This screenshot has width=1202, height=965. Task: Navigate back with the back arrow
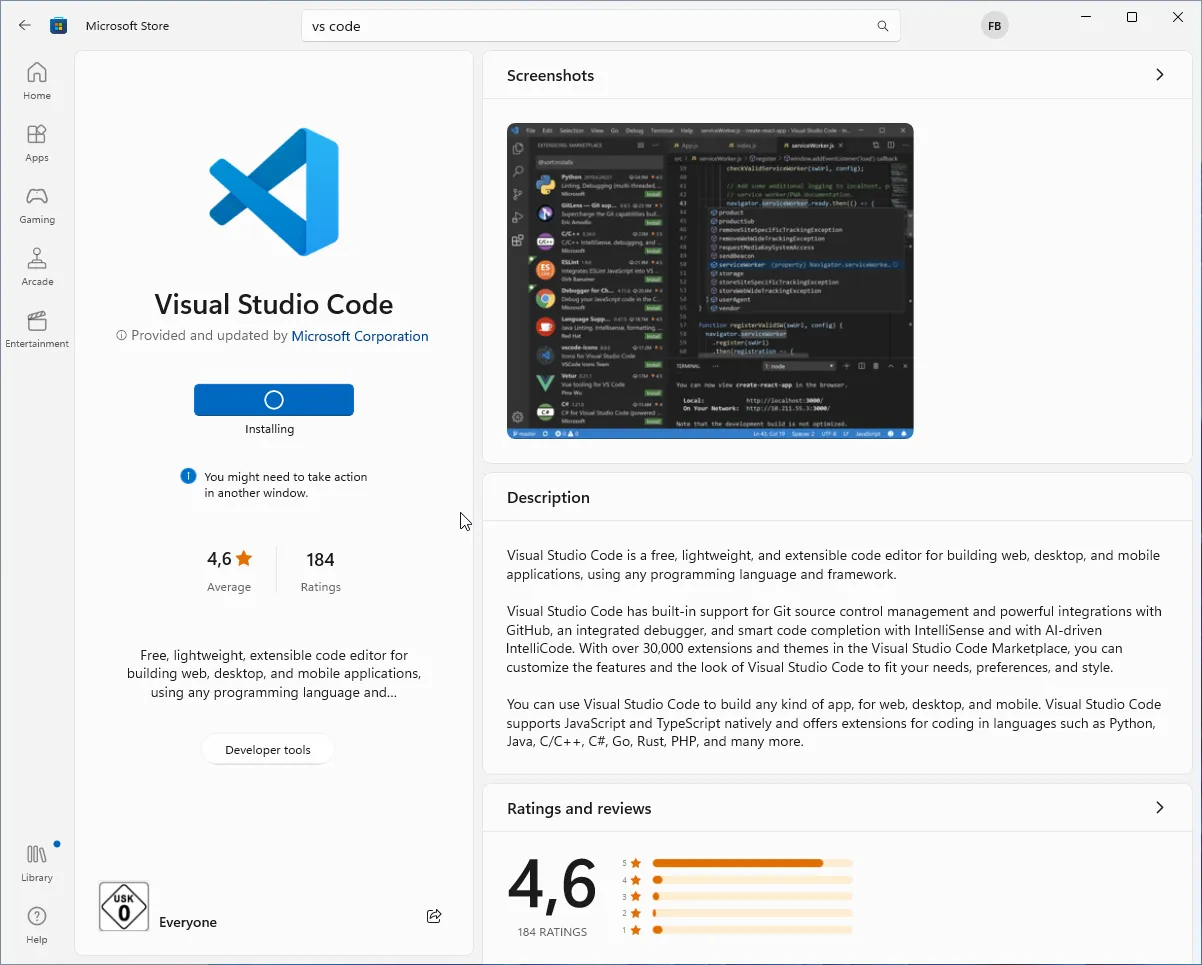(x=24, y=25)
